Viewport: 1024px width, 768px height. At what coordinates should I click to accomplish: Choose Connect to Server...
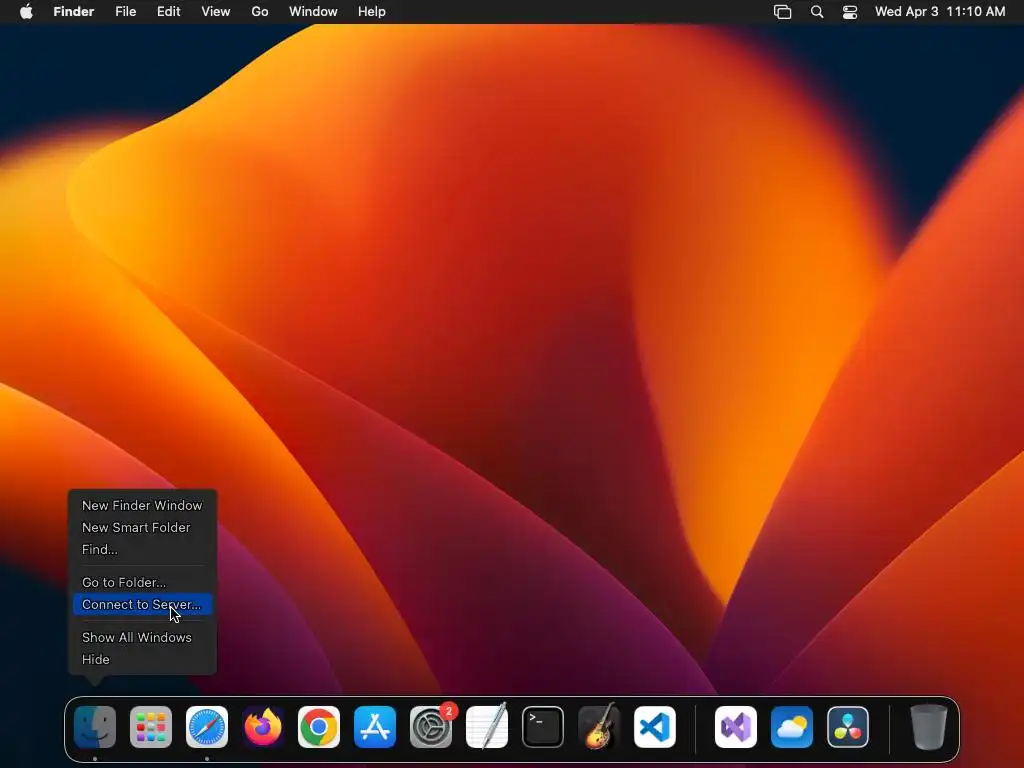(x=142, y=605)
